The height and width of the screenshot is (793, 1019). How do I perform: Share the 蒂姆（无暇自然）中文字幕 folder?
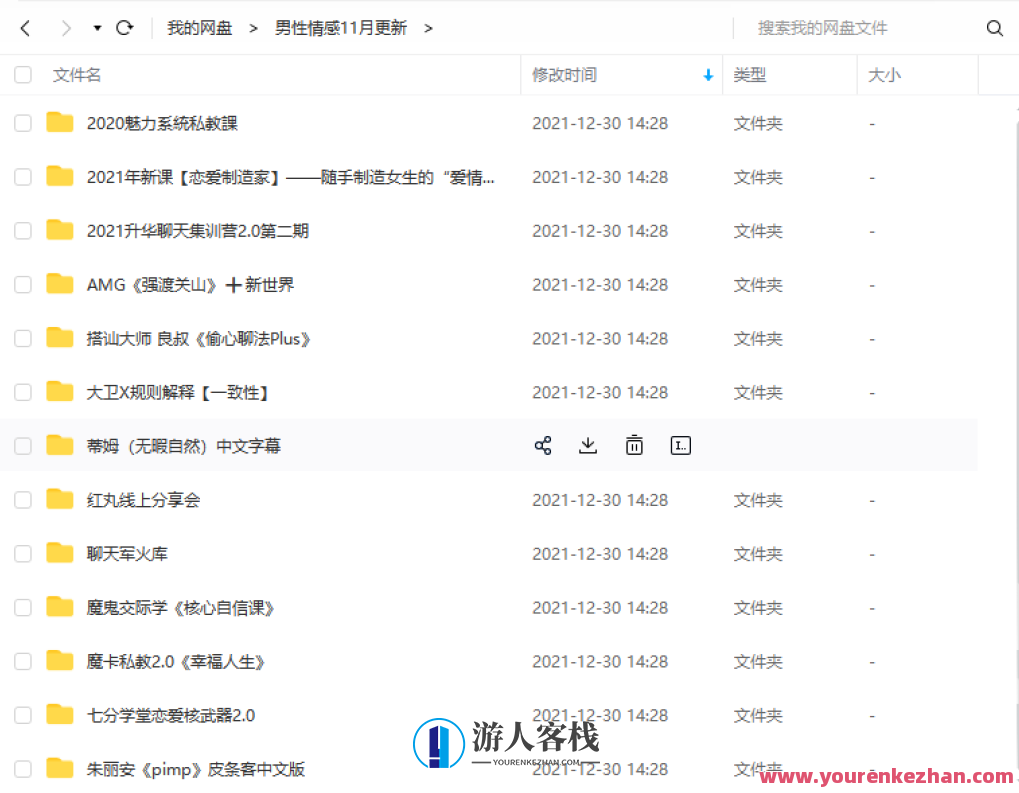coord(543,445)
